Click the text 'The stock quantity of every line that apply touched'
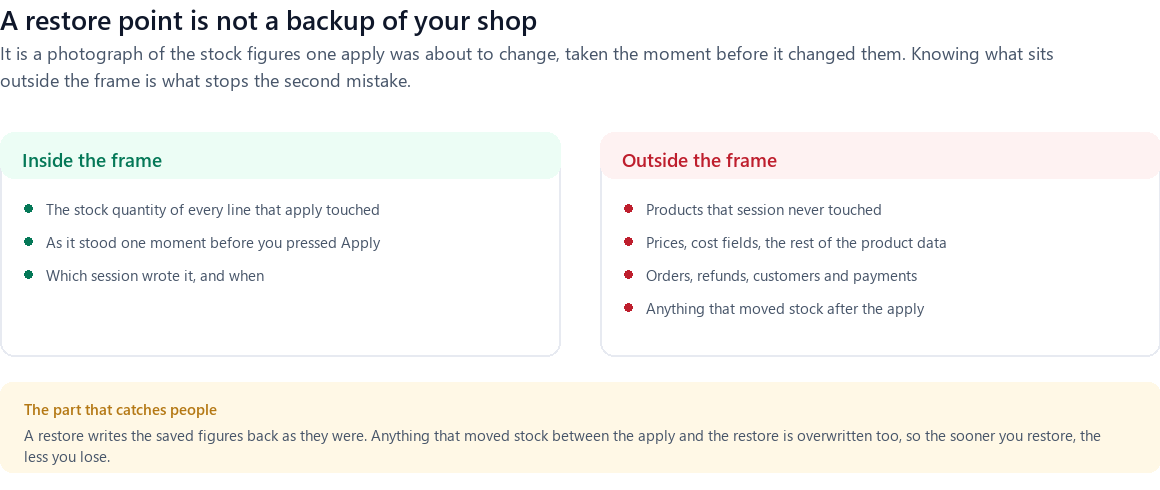1160x490 pixels. pyautogui.click(x=212, y=210)
